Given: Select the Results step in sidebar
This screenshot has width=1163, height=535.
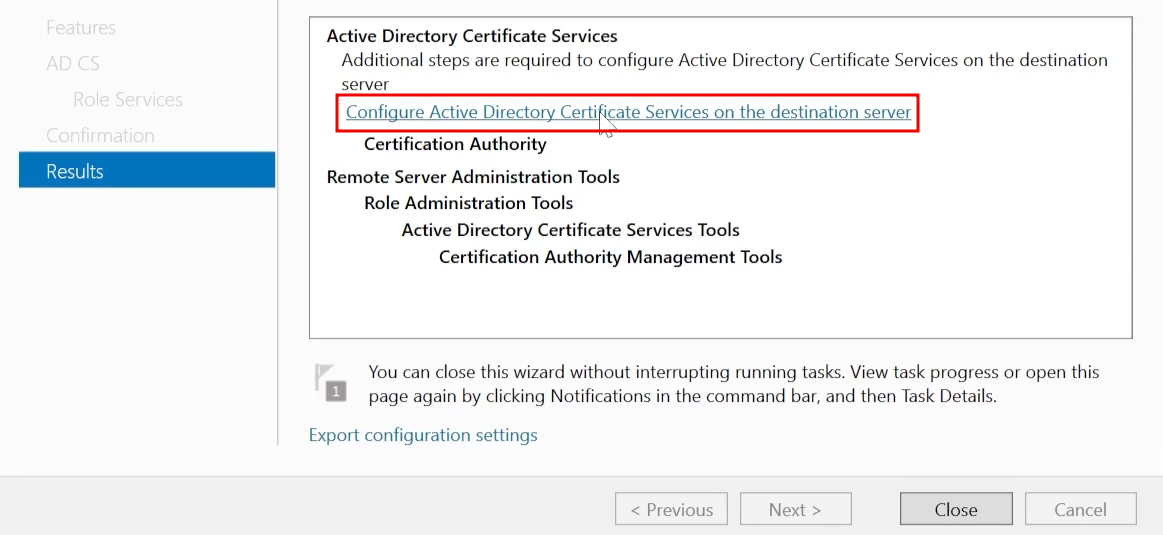Looking at the screenshot, I should point(147,171).
